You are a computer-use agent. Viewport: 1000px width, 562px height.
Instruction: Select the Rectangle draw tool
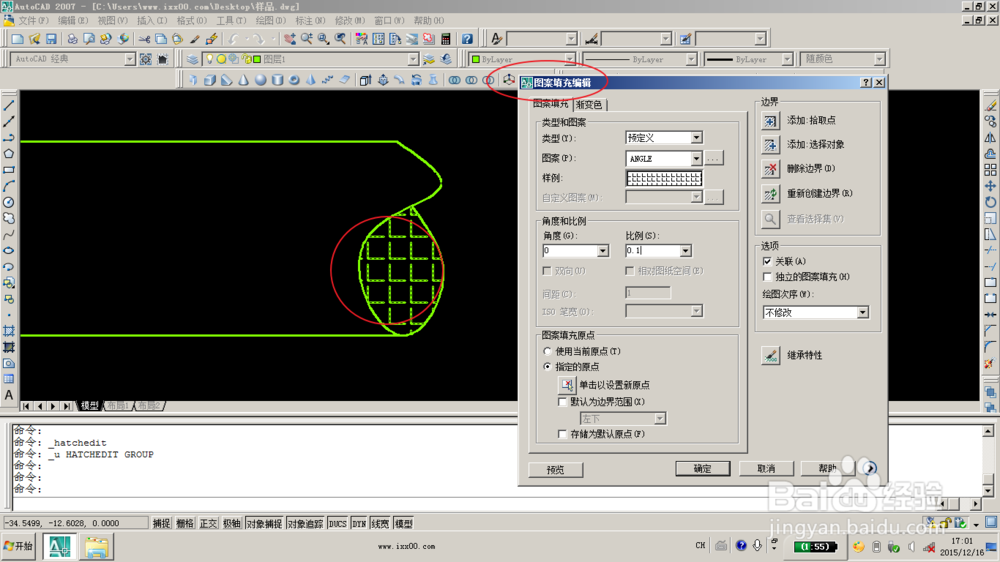coord(9,170)
